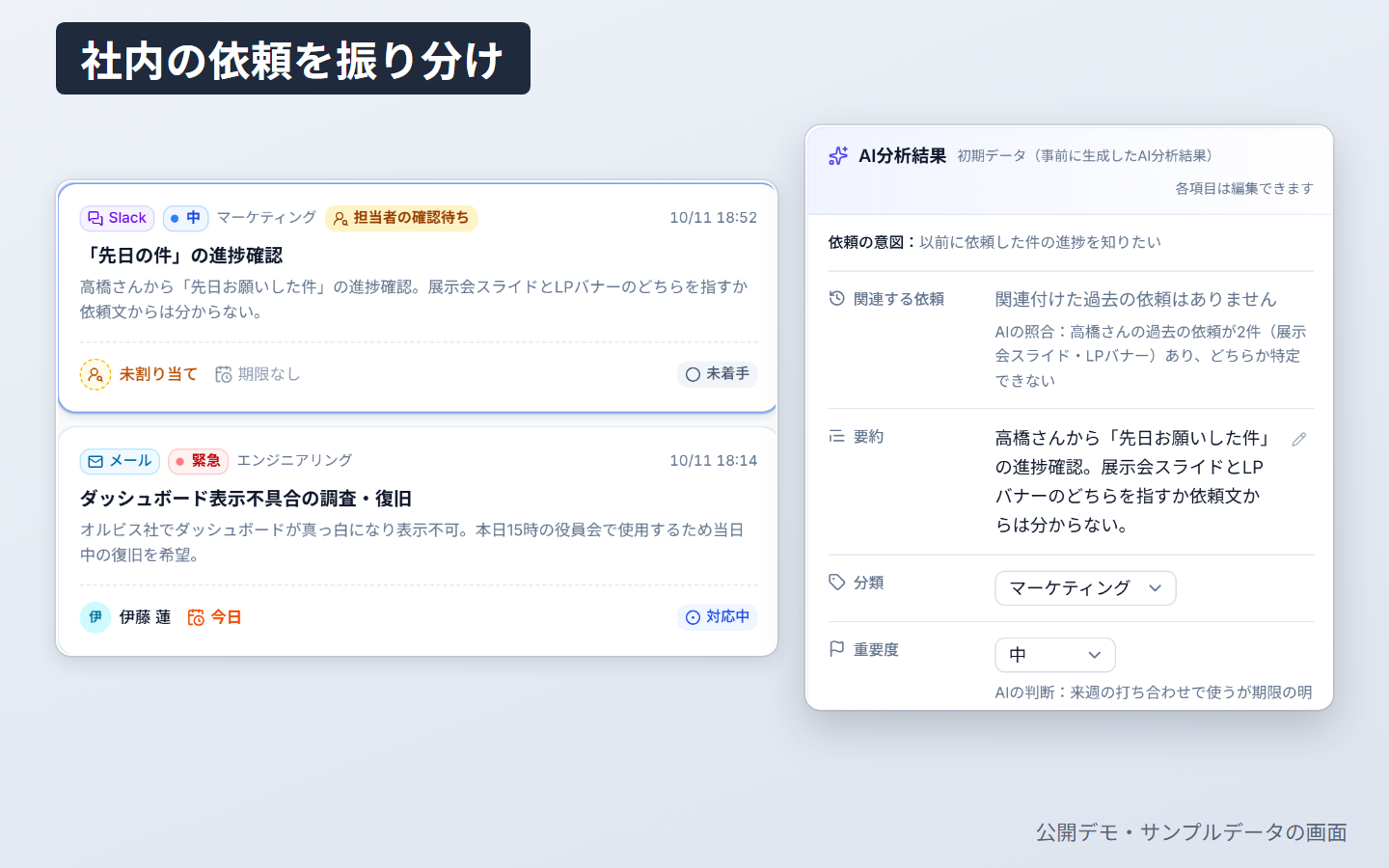Screen dimensions: 1389x868
Task: Click the AI分析結果 sparkle icon
Action: [838, 156]
